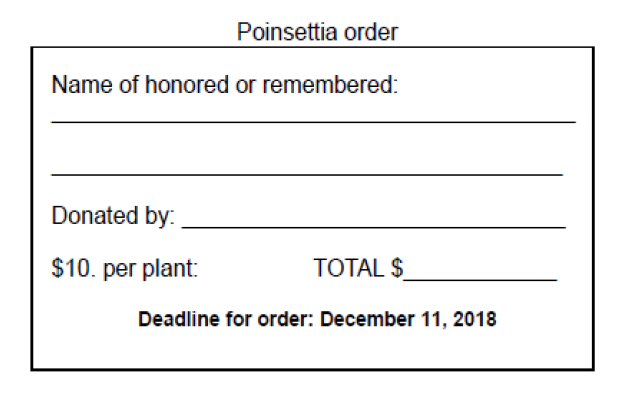Click the second blank name line

point(307,174)
